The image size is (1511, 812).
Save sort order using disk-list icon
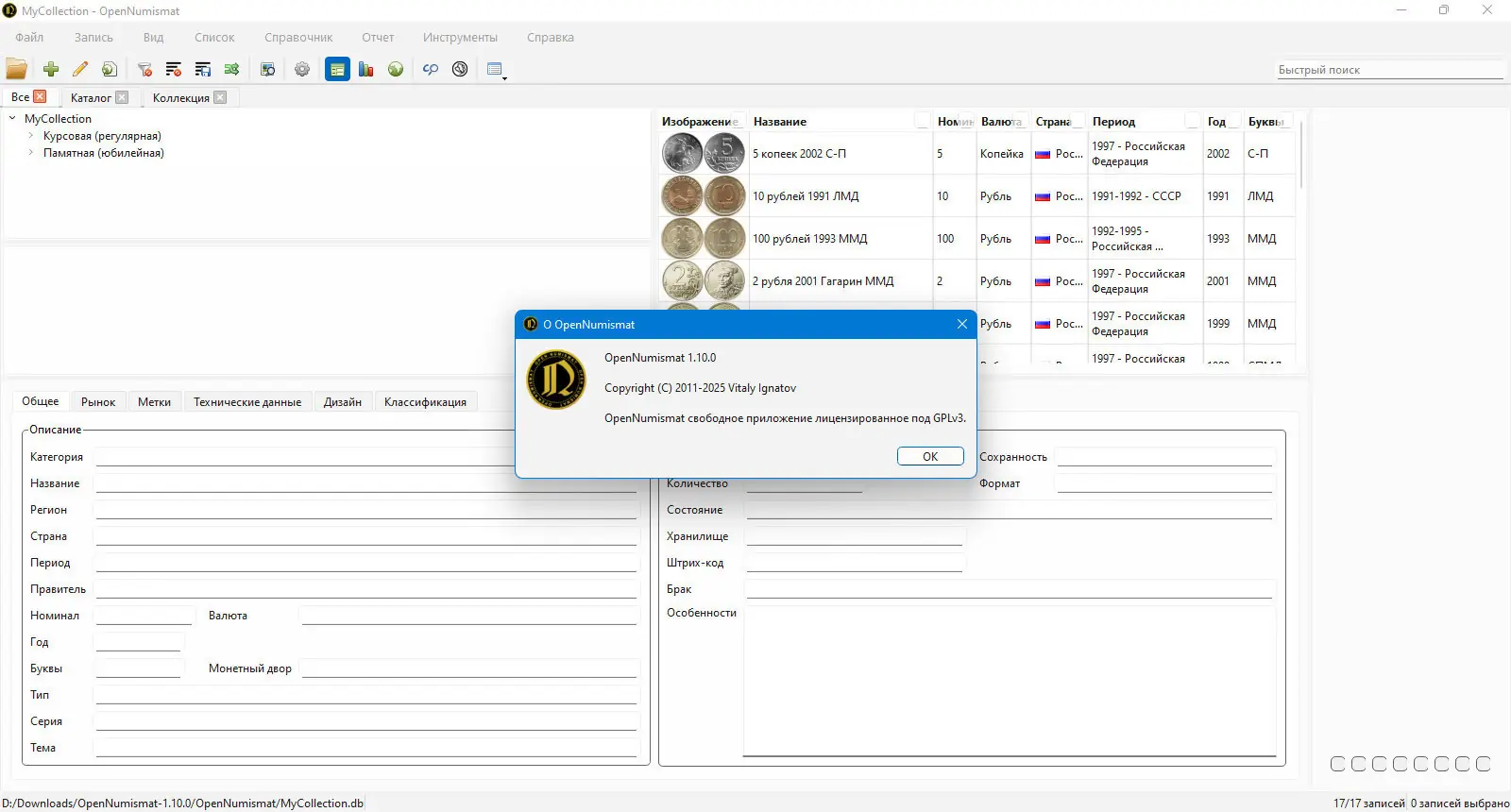(203, 69)
